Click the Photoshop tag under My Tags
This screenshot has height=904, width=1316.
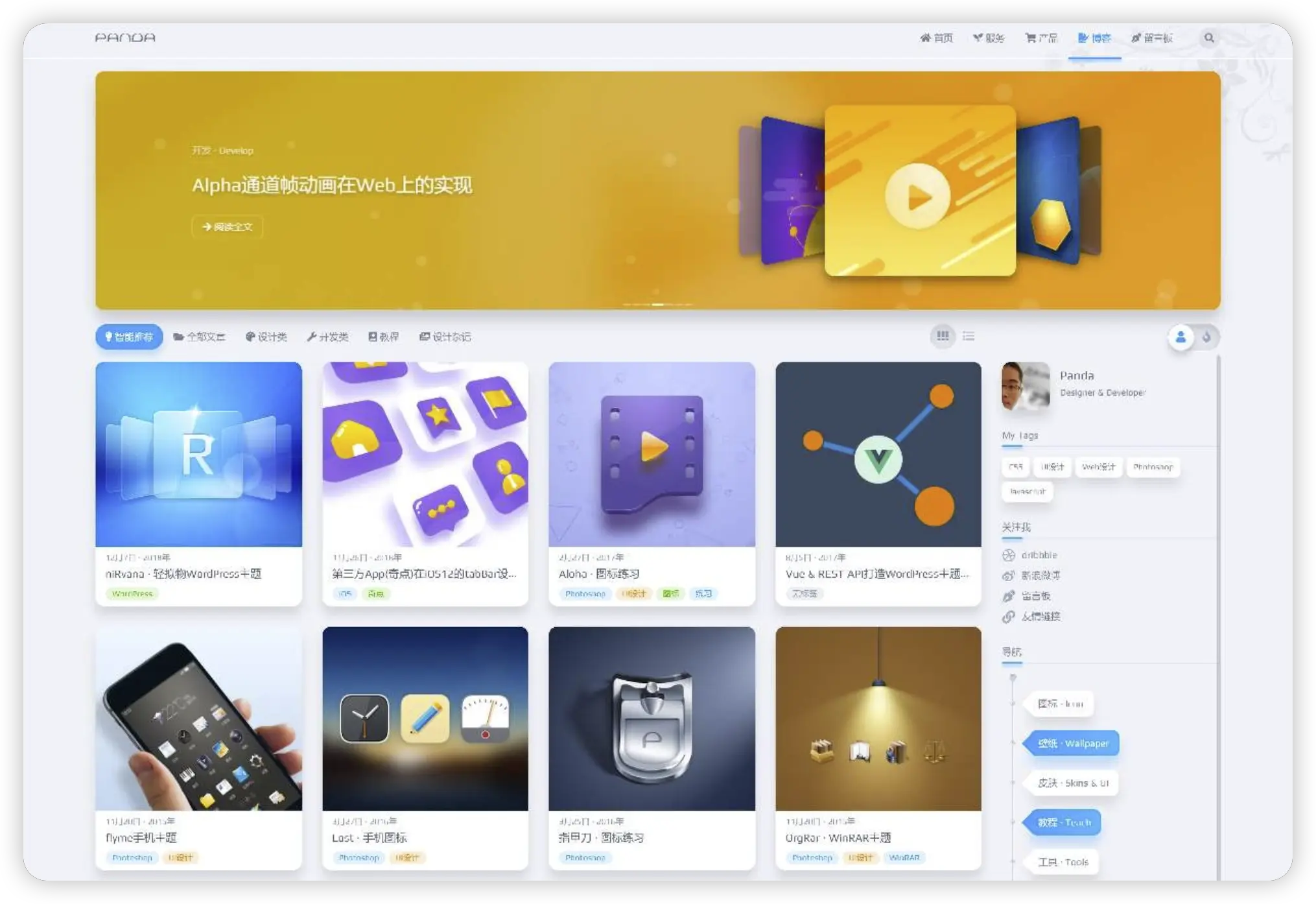point(1153,467)
